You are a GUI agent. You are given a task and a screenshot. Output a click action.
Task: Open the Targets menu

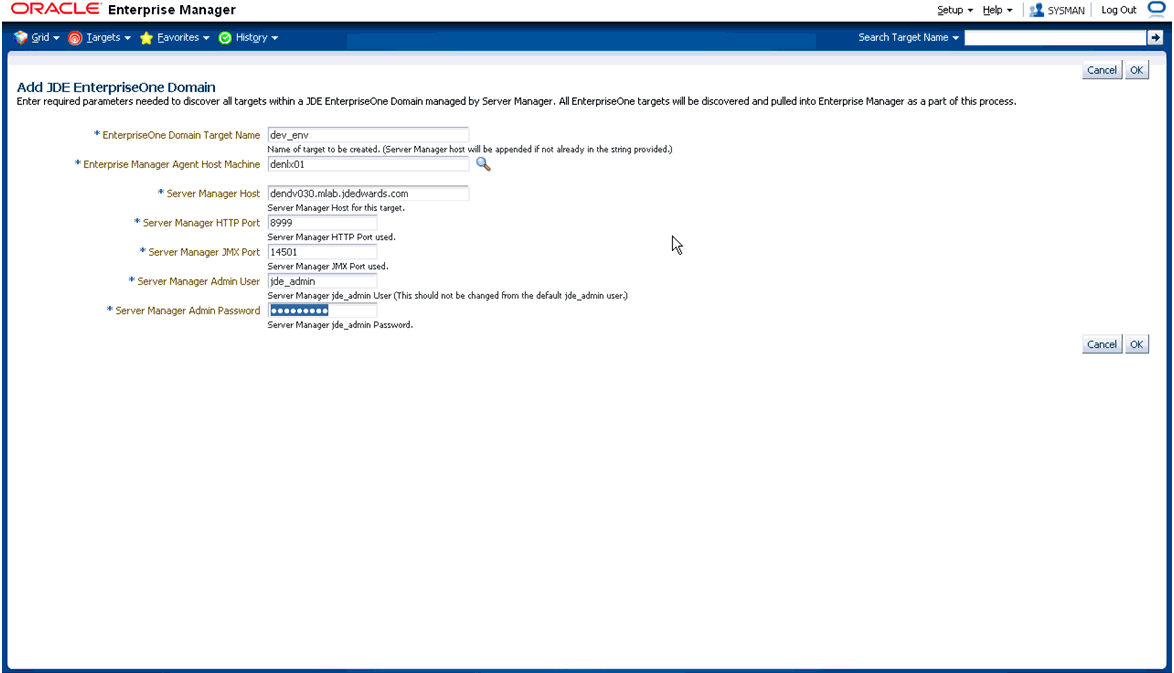point(108,37)
